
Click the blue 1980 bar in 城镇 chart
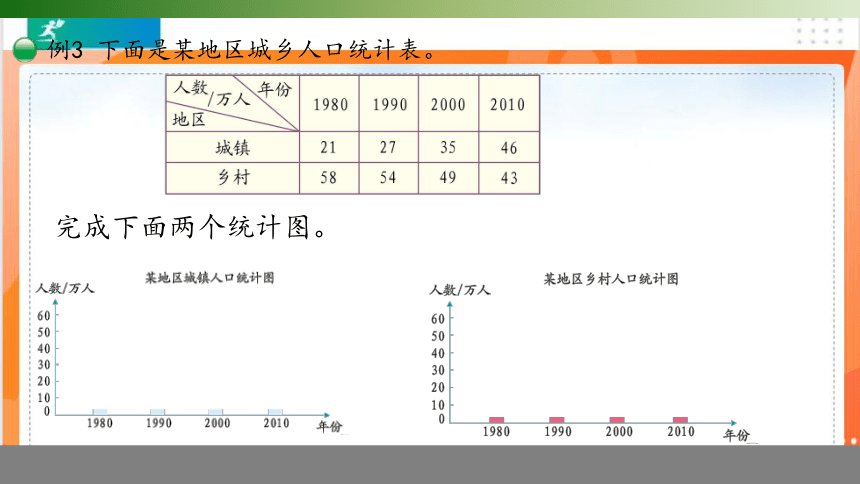(x=100, y=412)
